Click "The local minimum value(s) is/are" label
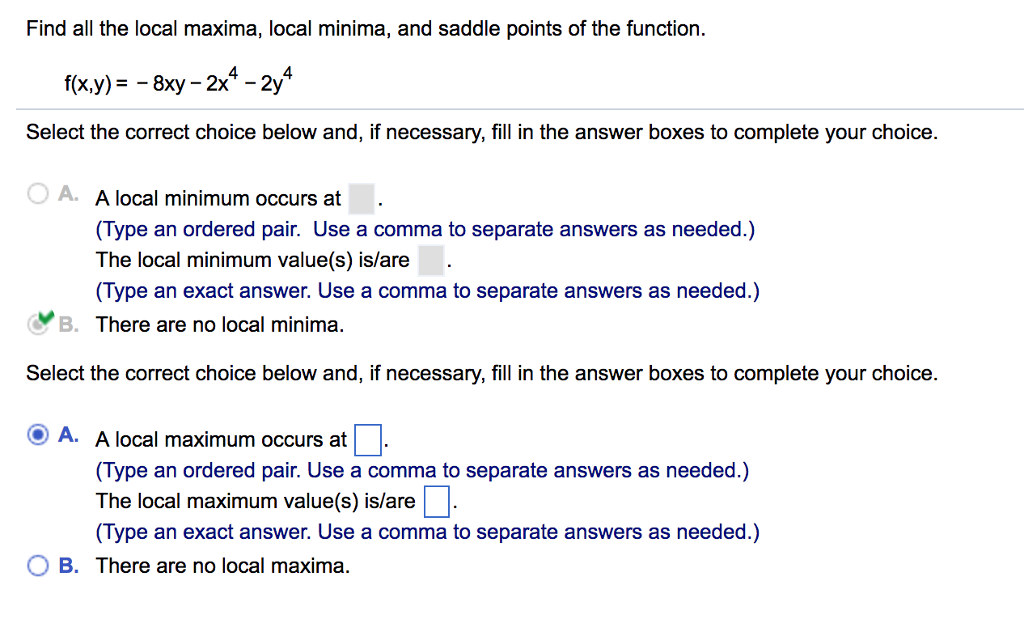The image size is (1024, 636). point(252,261)
